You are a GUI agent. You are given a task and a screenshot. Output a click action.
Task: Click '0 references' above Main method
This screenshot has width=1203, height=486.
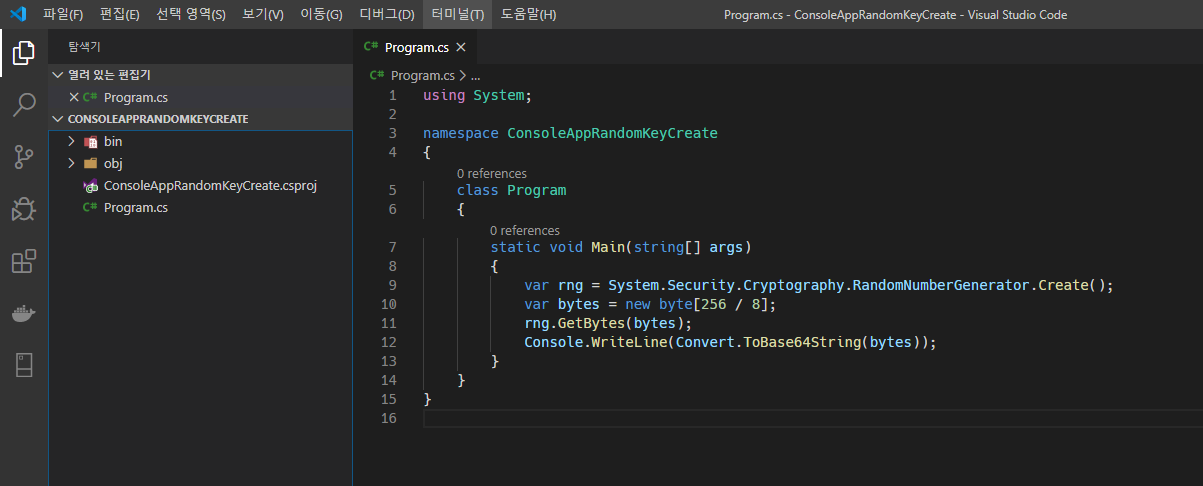525,230
